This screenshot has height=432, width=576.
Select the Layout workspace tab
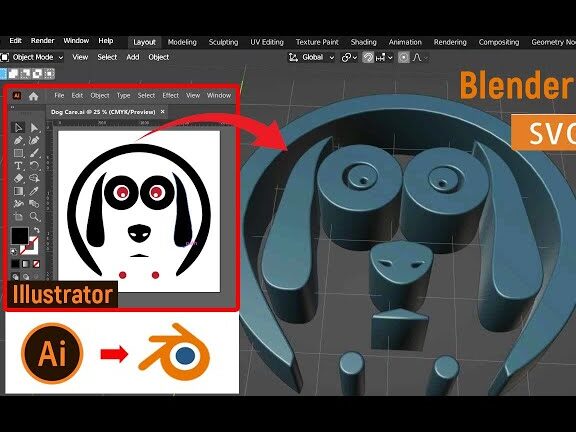coord(144,42)
